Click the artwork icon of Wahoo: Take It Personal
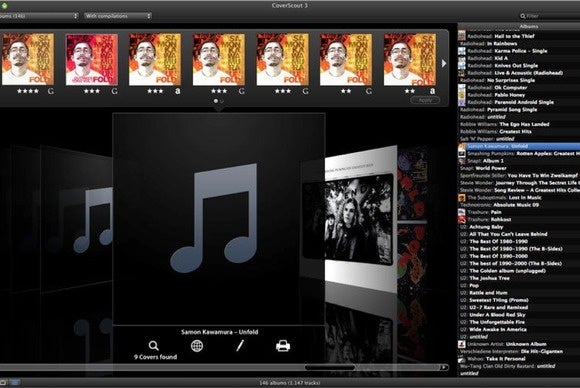 click(x=462, y=359)
